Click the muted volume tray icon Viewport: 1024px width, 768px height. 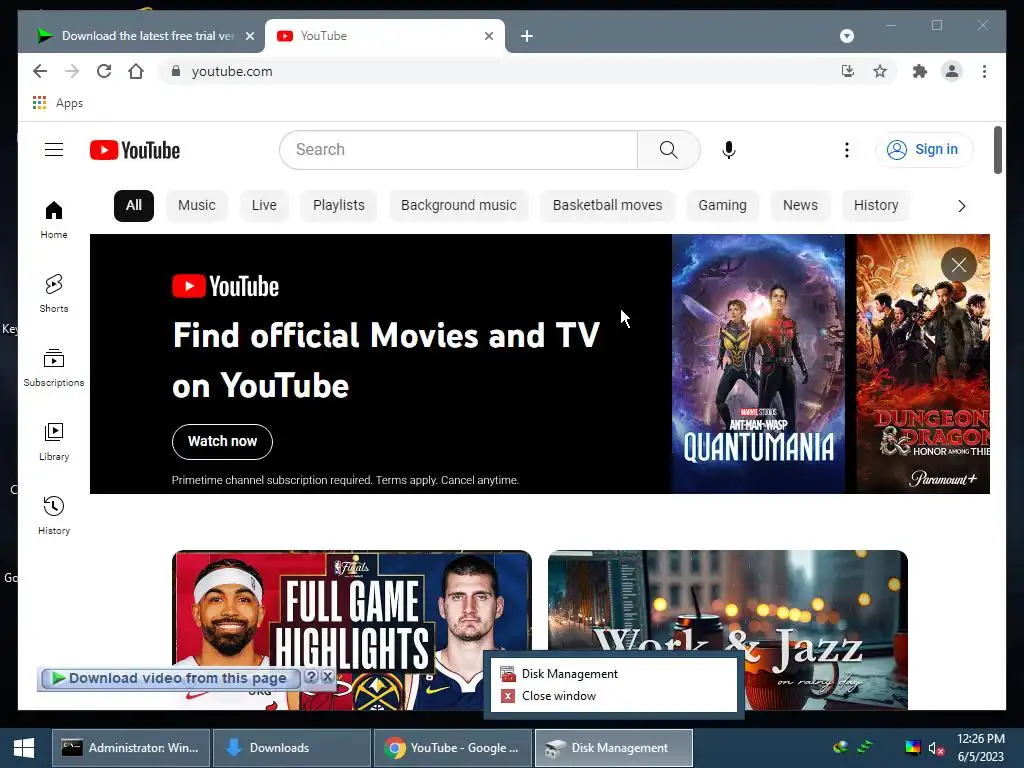tap(936, 748)
